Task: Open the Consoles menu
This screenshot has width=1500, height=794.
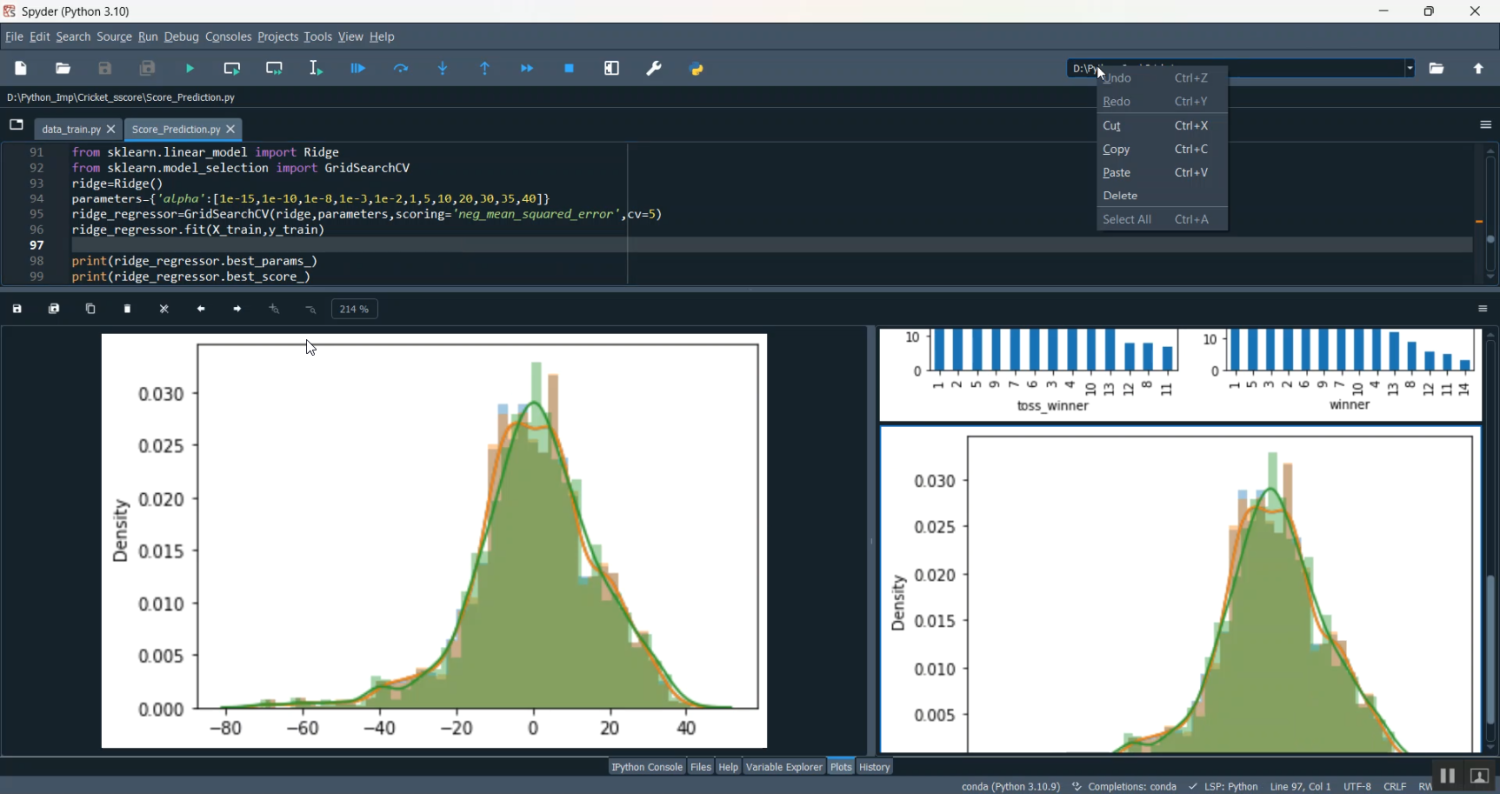Action: (228, 37)
